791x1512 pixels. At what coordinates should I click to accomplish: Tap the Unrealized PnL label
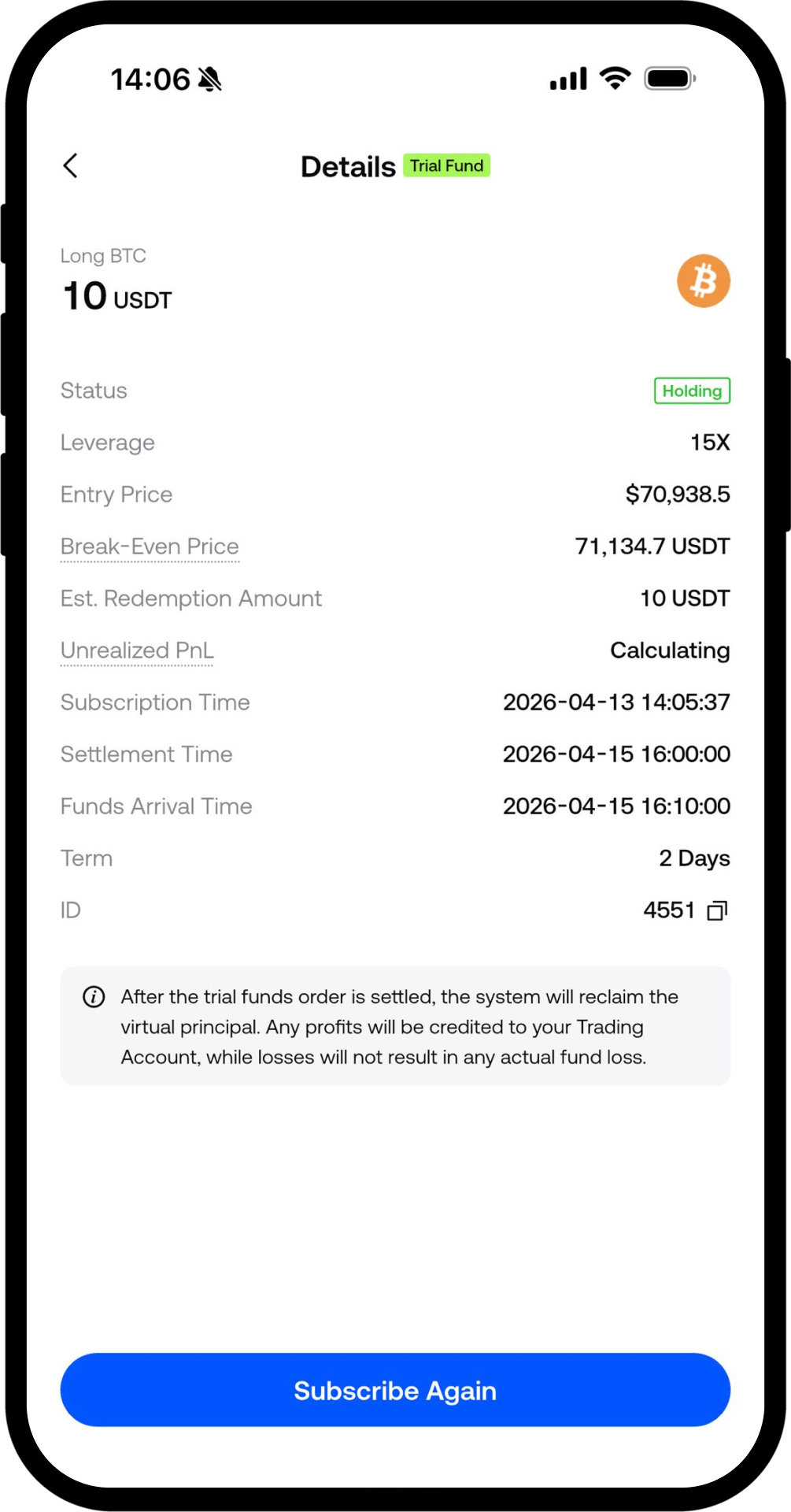(x=137, y=650)
